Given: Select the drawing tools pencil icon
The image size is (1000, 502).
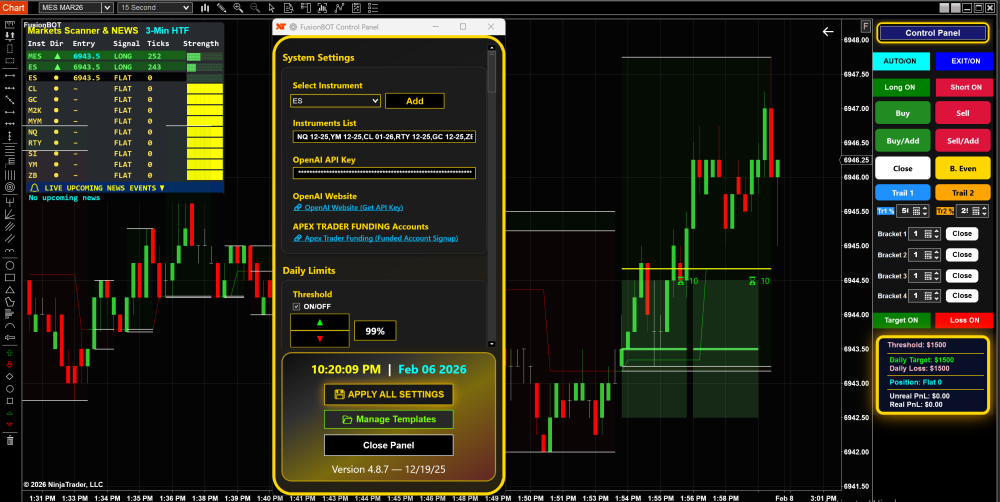Looking at the screenshot, I should (223, 7).
